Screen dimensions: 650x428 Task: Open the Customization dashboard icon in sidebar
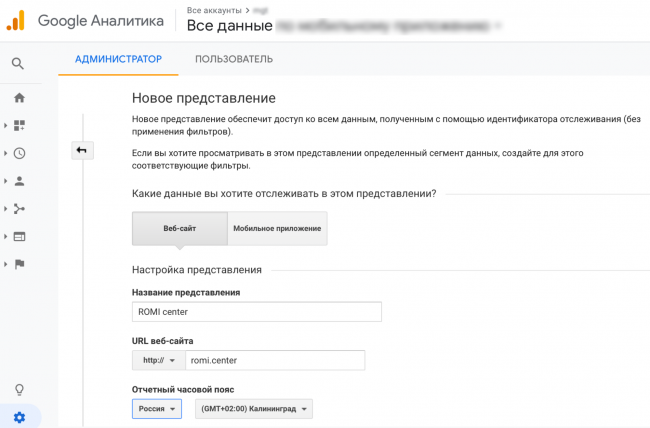coord(19,126)
